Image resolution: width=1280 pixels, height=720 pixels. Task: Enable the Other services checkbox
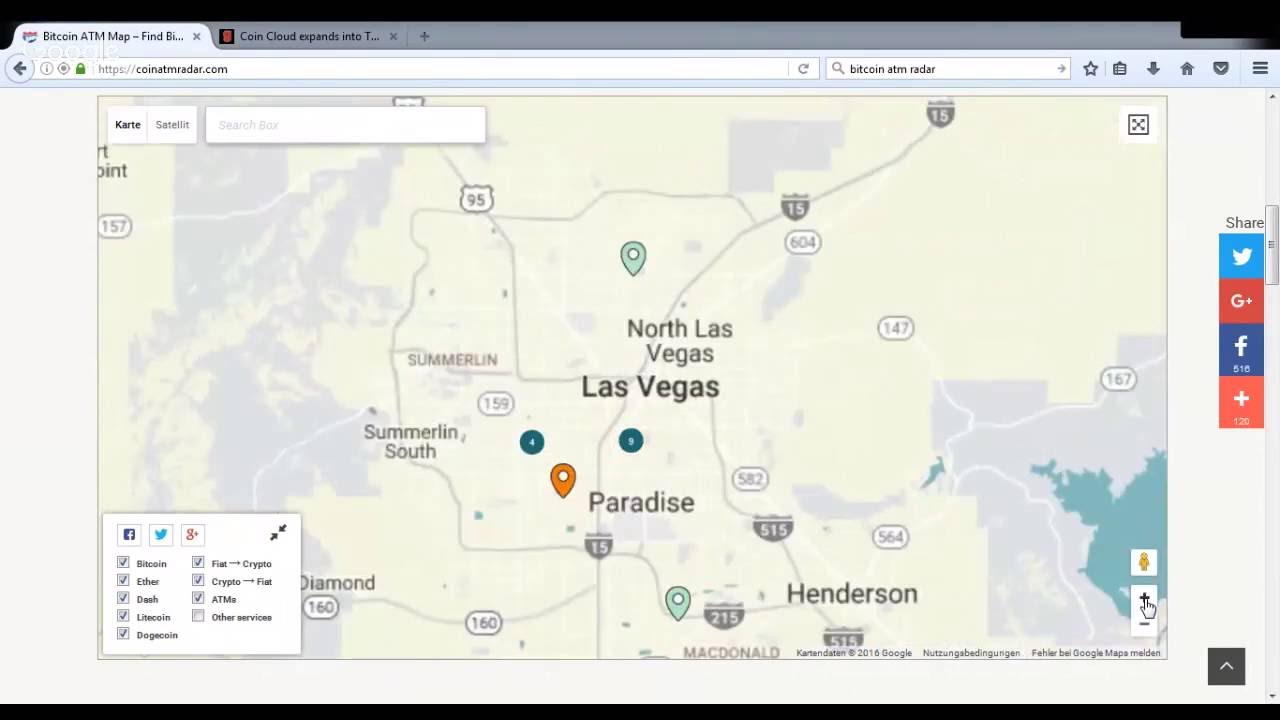198,616
